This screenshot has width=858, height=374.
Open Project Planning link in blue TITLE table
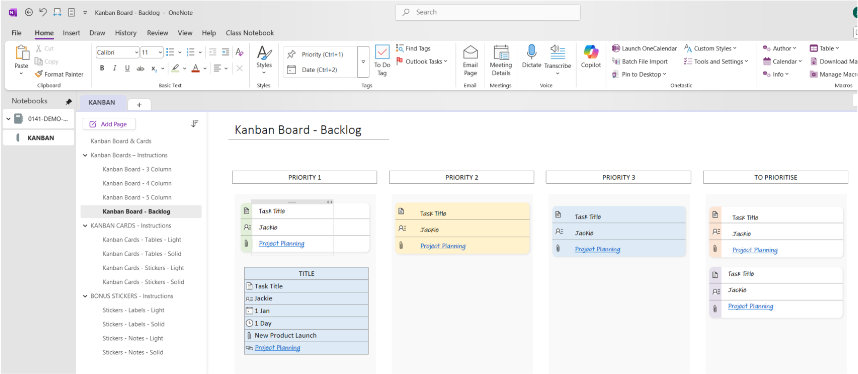(277, 348)
